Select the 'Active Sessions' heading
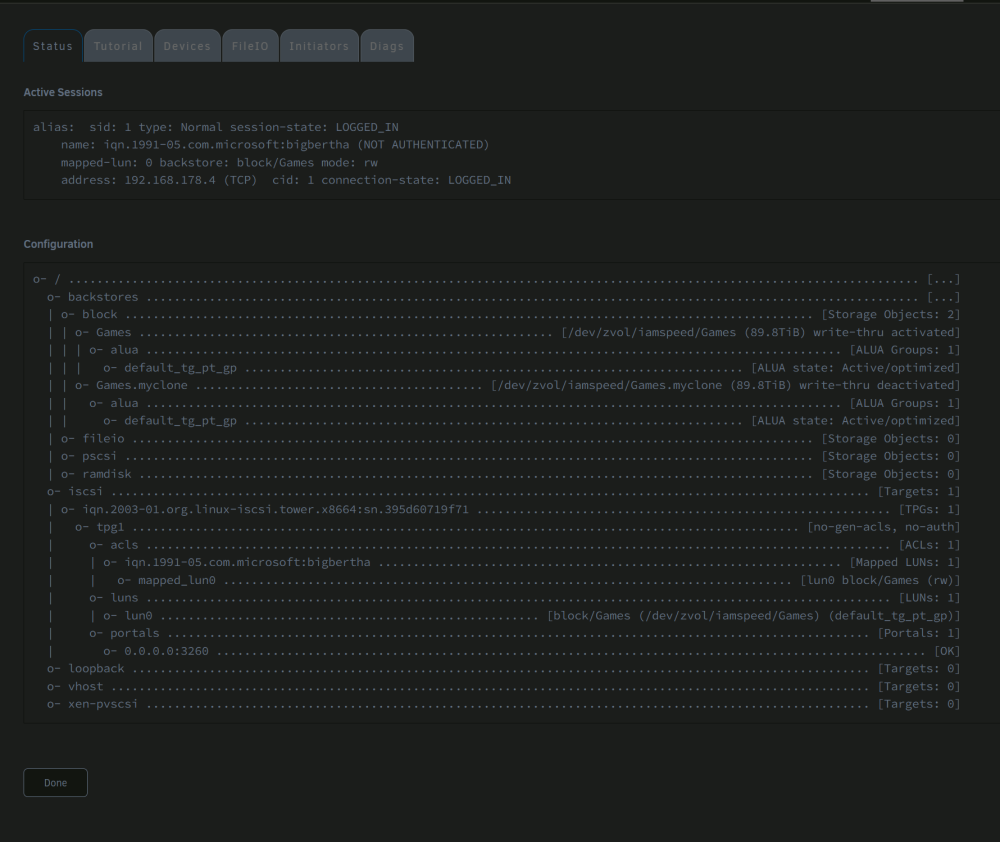The image size is (1000, 842). point(63,92)
